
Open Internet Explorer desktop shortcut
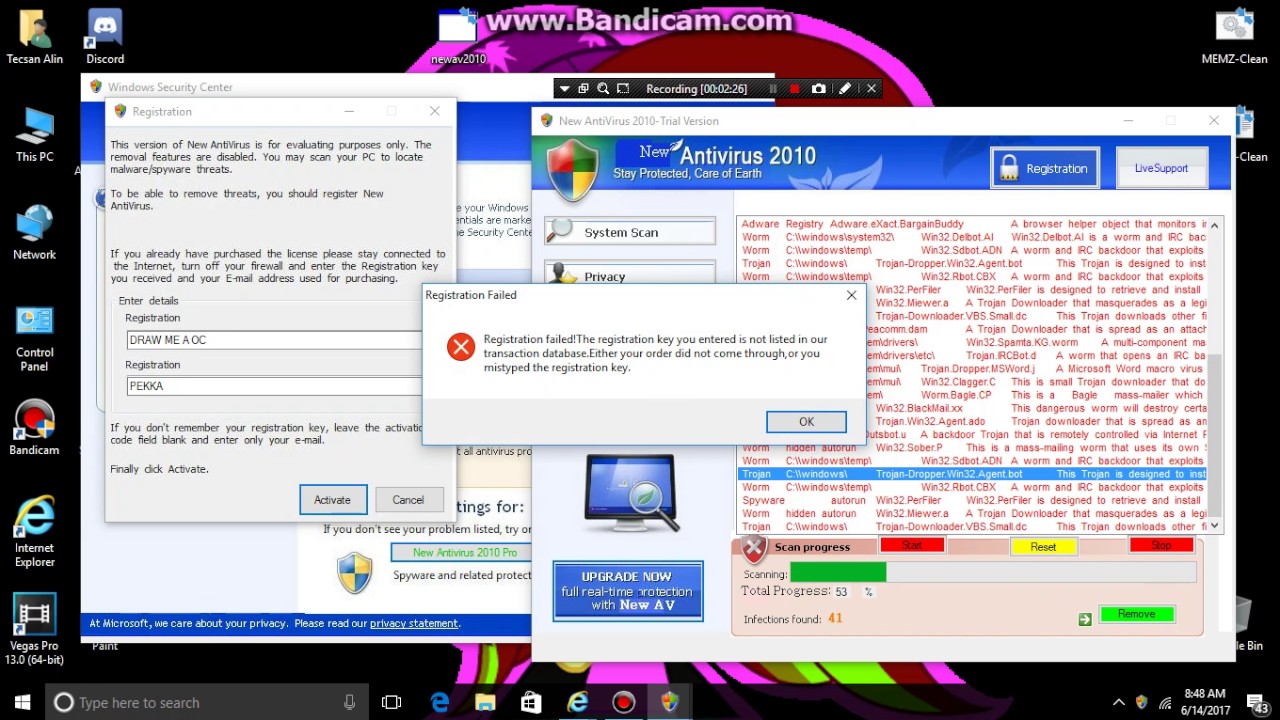coord(35,532)
